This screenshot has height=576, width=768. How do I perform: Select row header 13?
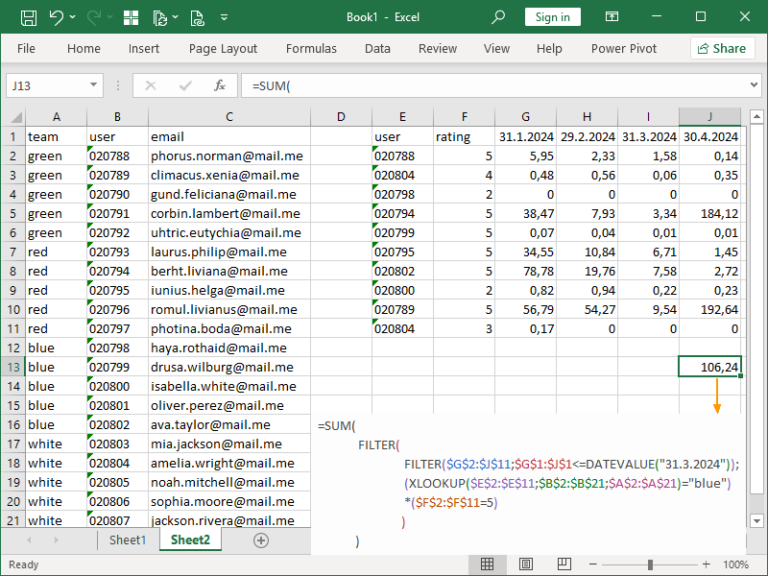13,367
